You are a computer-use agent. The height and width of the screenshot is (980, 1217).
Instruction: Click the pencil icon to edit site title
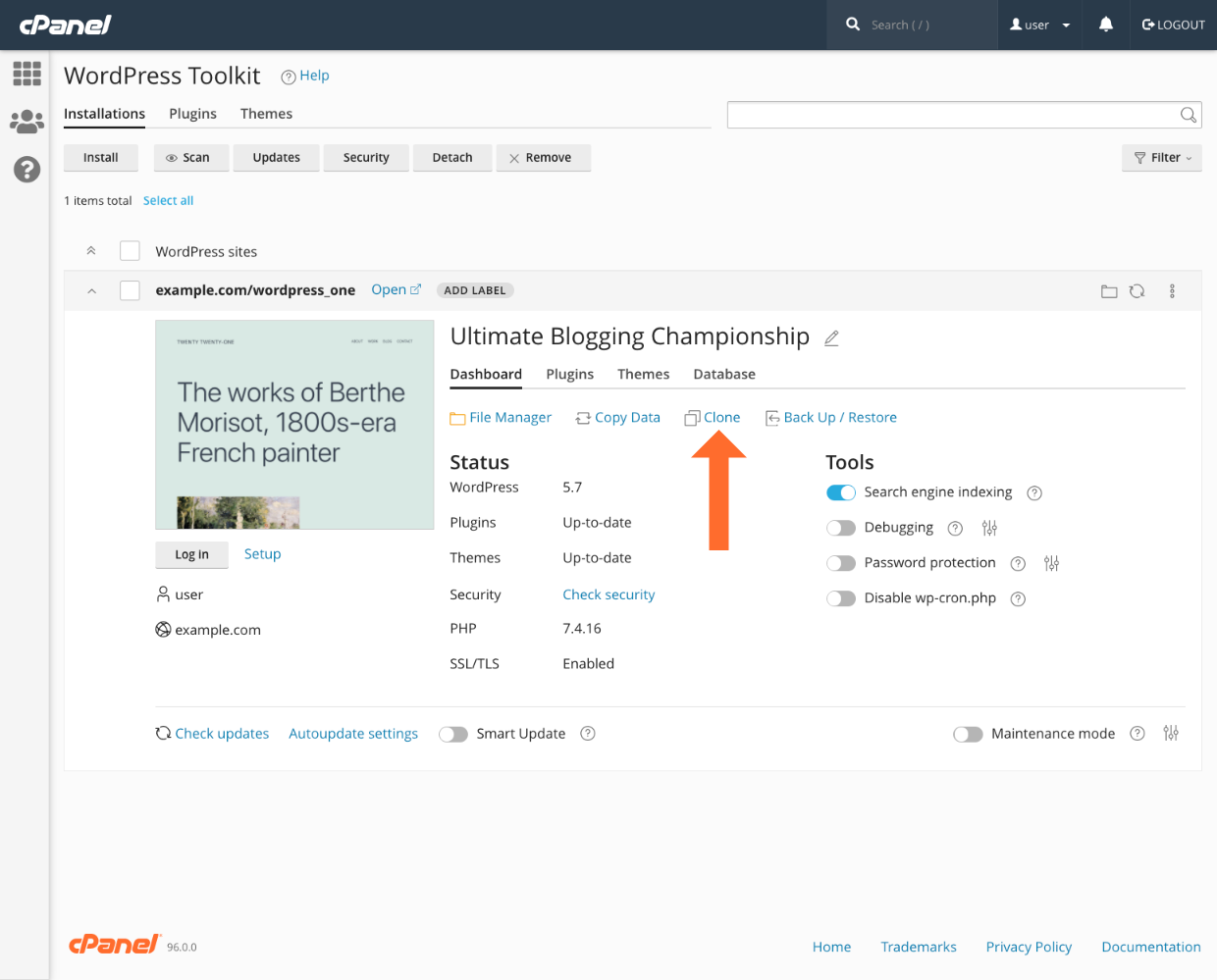click(x=831, y=338)
